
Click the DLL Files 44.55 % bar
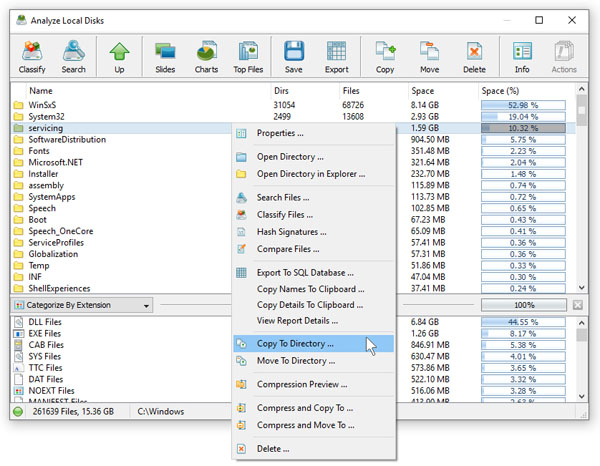(523, 322)
